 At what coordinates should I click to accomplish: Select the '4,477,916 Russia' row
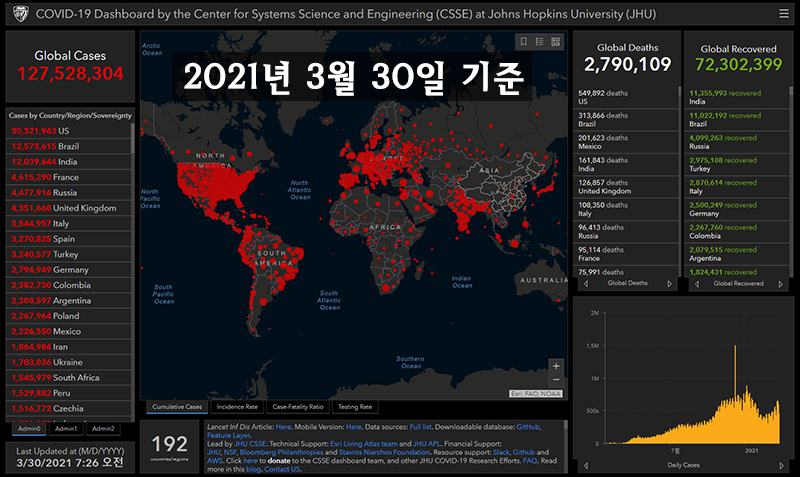(x=69, y=193)
